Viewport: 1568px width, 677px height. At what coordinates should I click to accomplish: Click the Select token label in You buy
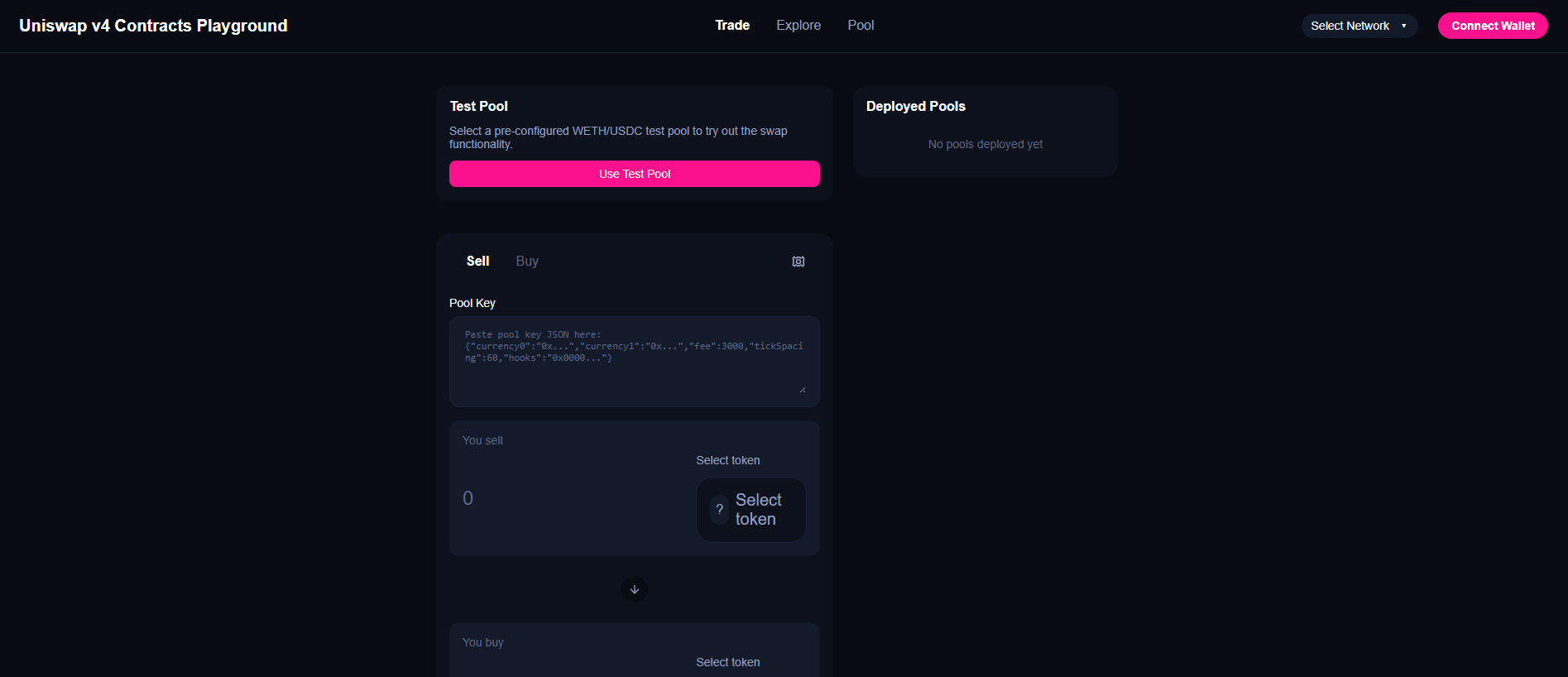pos(728,662)
